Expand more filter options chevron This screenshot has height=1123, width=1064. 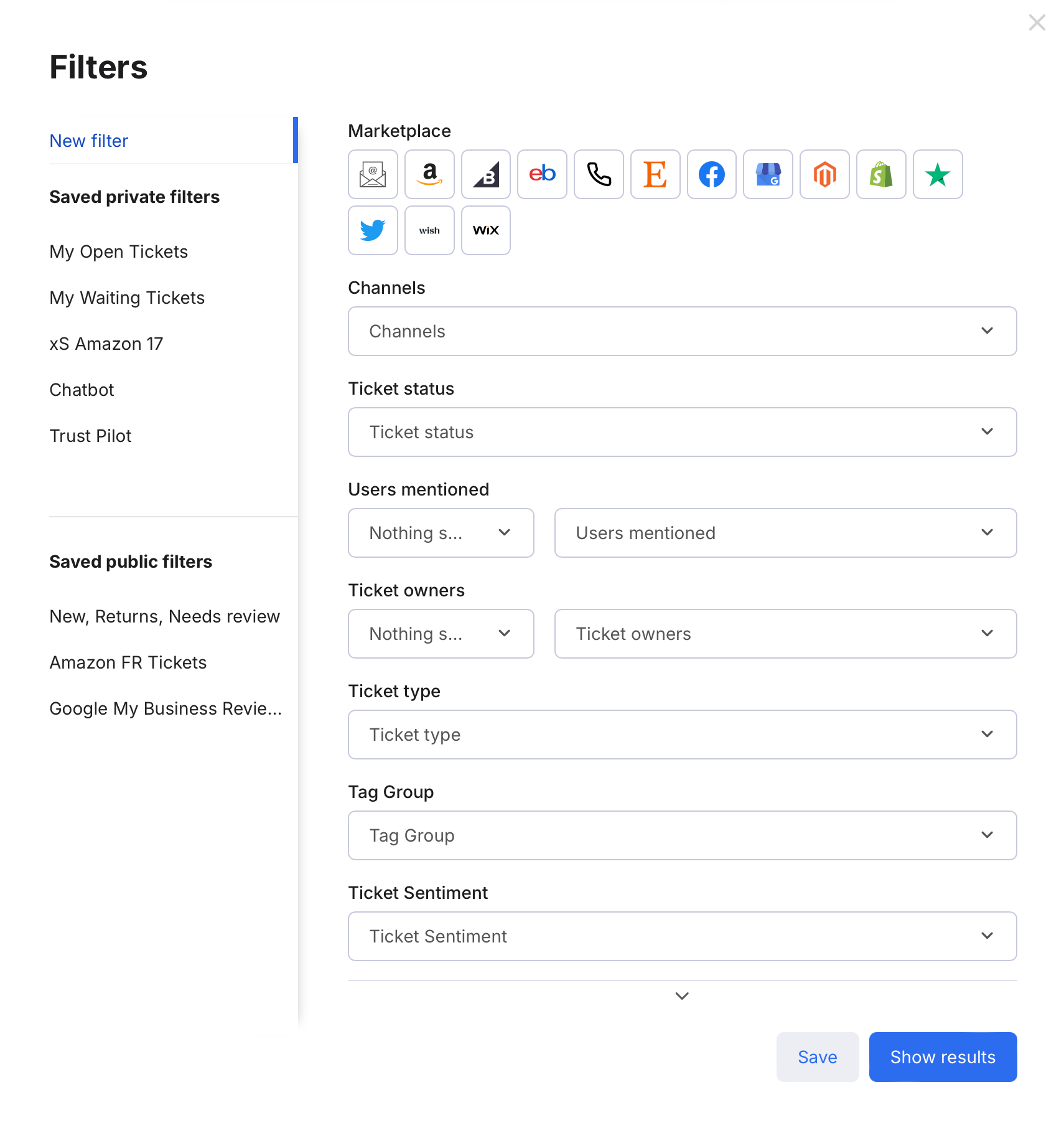click(682, 996)
